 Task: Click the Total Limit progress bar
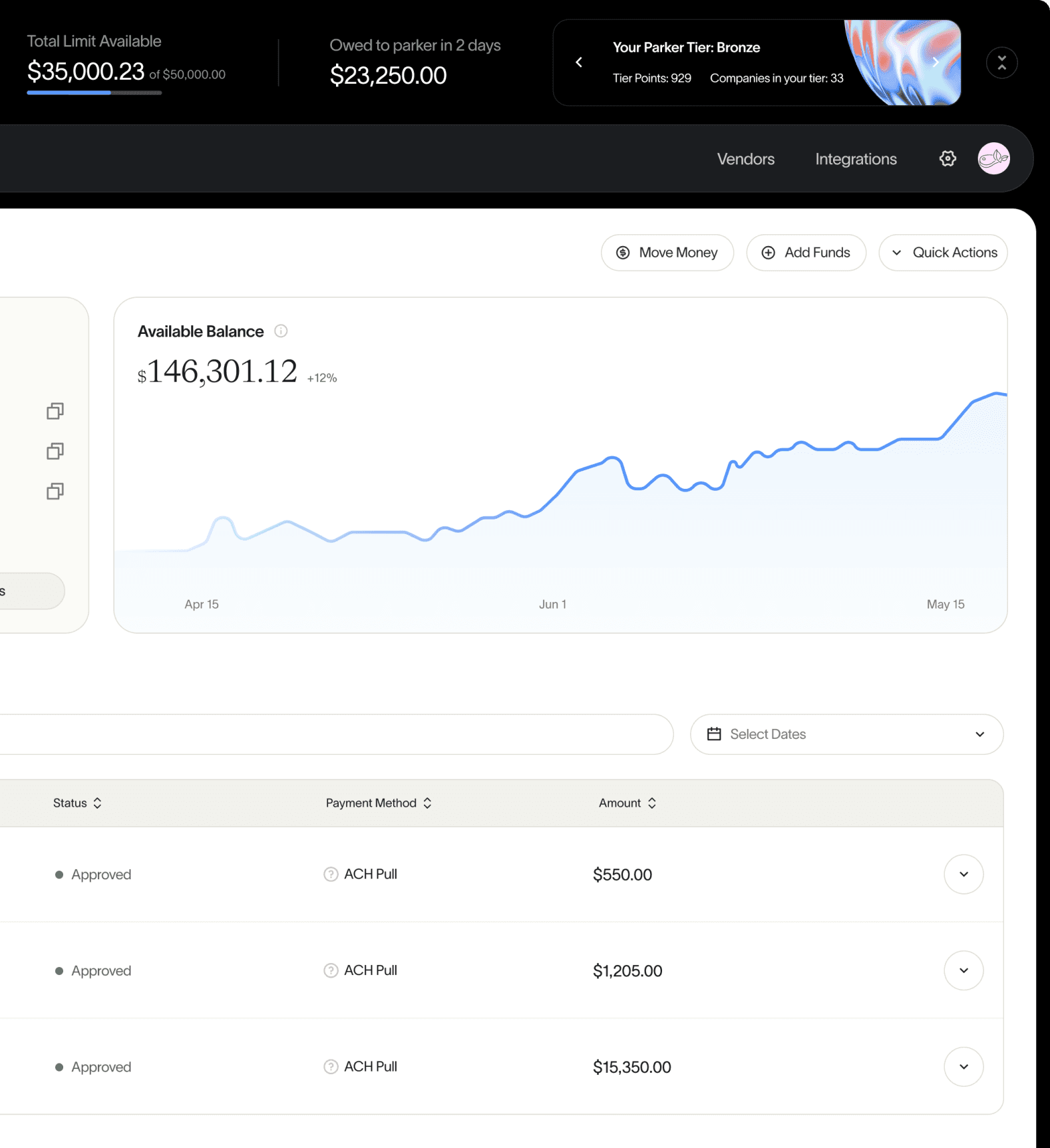point(94,92)
